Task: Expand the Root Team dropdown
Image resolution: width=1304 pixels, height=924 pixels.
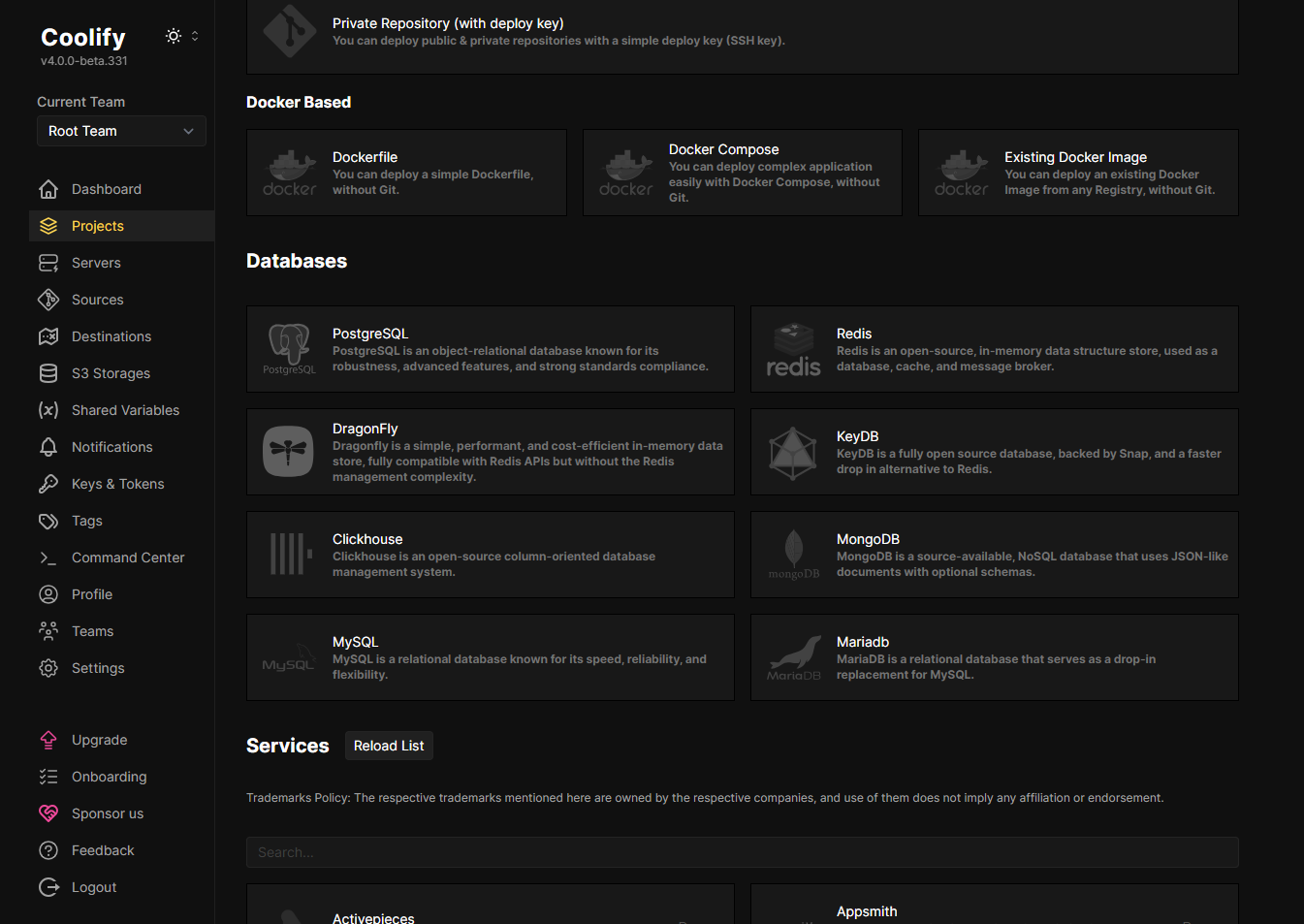Action: click(x=121, y=131)
